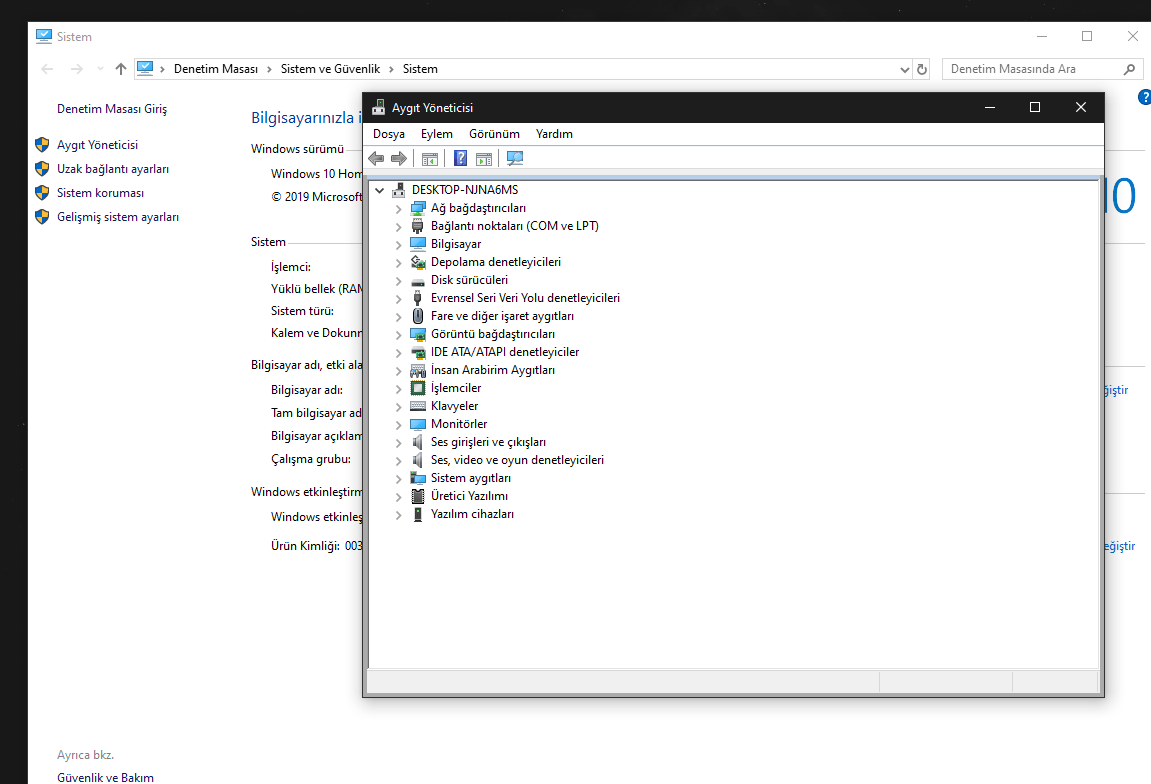The height and width of the screenshot is (784, 1151).
Task: Open the Dosya menu
Action: click(x=388, y=134)
